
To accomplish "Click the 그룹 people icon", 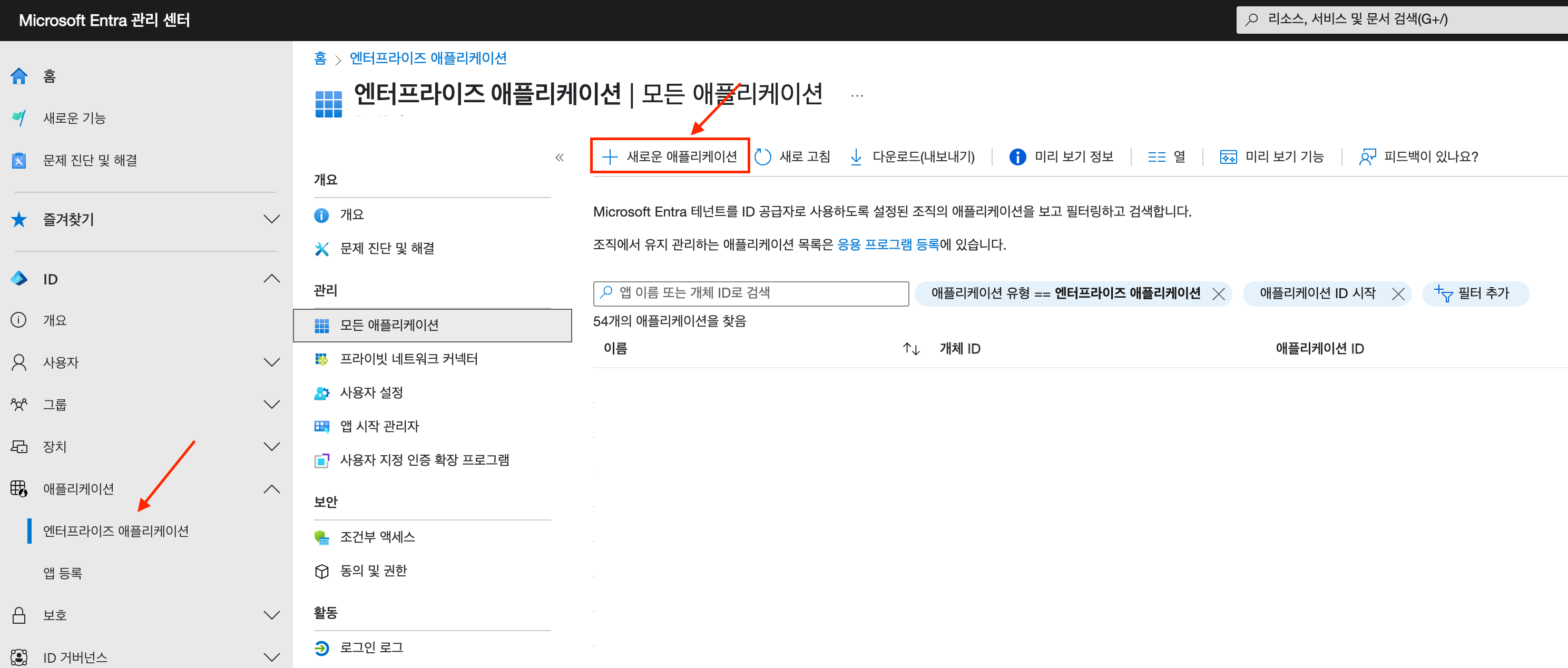I will tap(19, 405).
